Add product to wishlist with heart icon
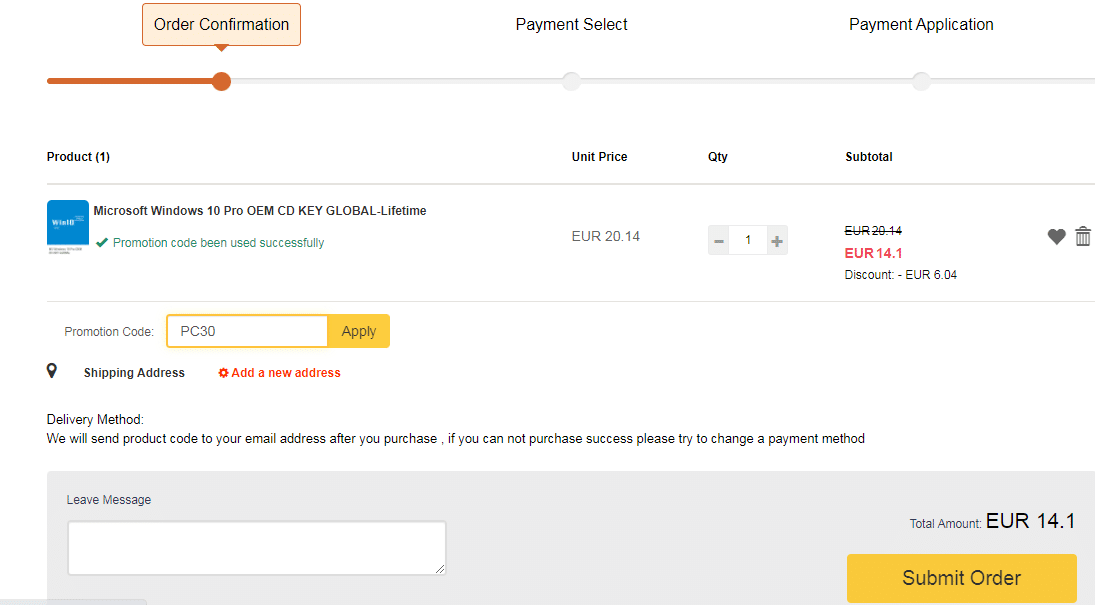The image size is (1095, 605). pos(1056,237)
